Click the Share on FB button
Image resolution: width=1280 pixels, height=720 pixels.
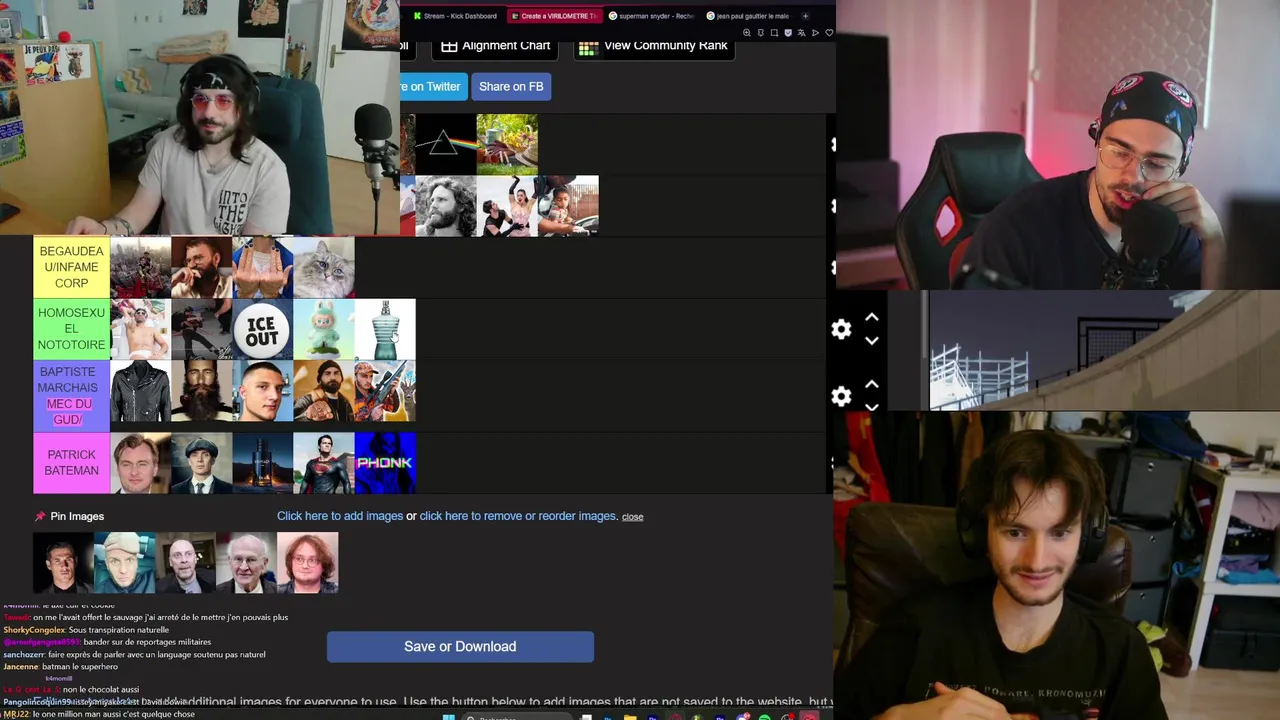tap(511, 87)
